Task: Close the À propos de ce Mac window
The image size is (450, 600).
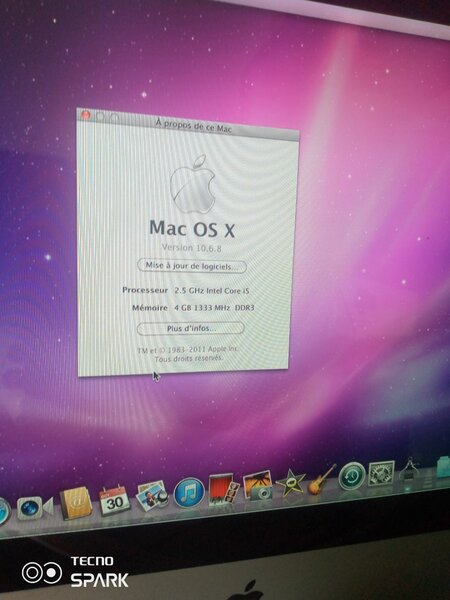Action: [x=86, y=114]
